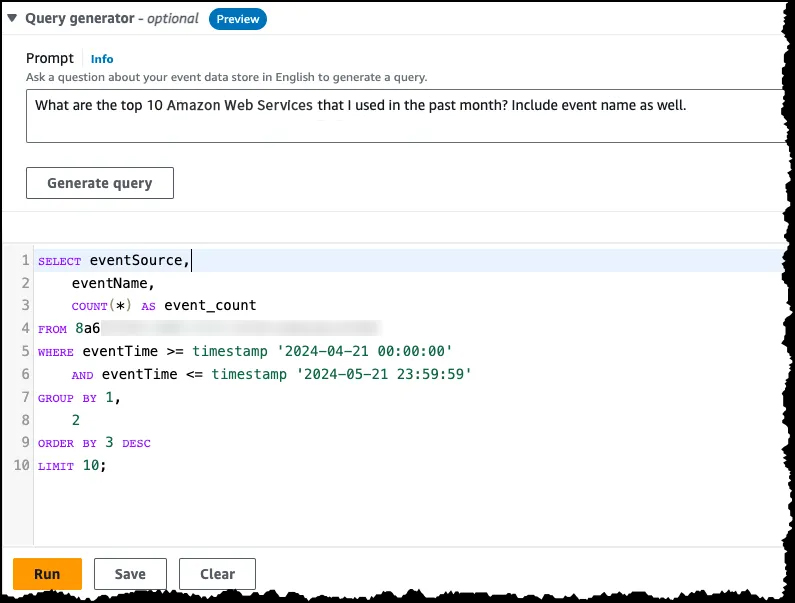Viewport: 795px width, 603px height.
Task: Click the LIMIT 10 line
Action: [72, 465]
